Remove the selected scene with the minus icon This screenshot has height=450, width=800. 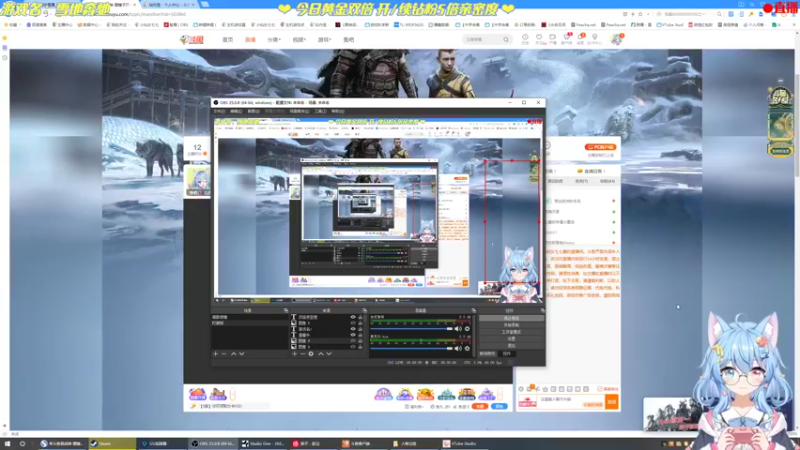(224, 354)
